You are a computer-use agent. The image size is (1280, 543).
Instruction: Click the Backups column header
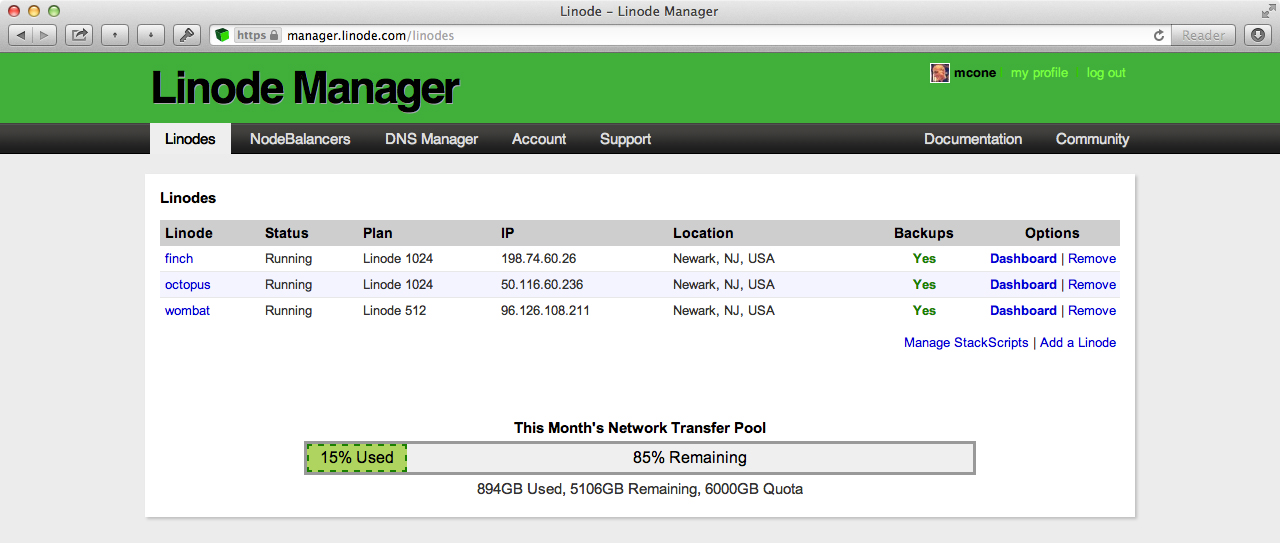[924, 233]
